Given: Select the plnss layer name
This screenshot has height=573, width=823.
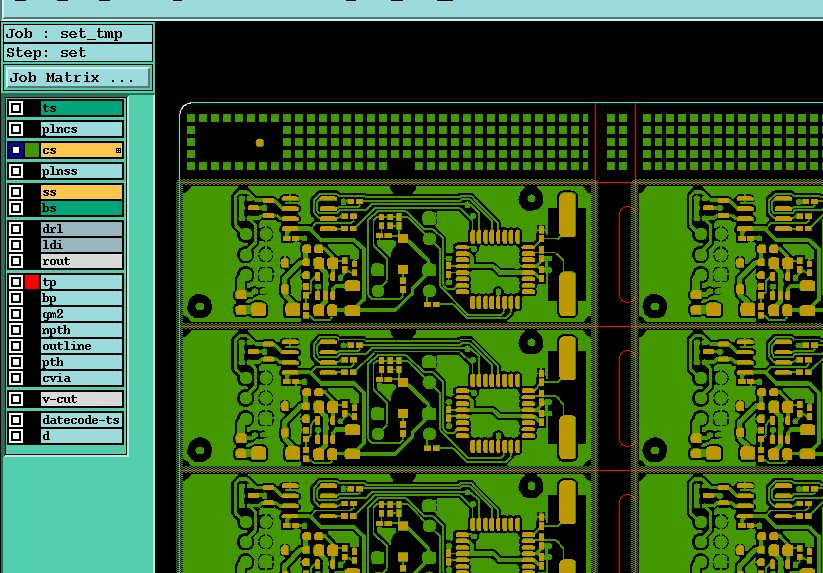Looking at the screenshot, I should click(82, 171).
